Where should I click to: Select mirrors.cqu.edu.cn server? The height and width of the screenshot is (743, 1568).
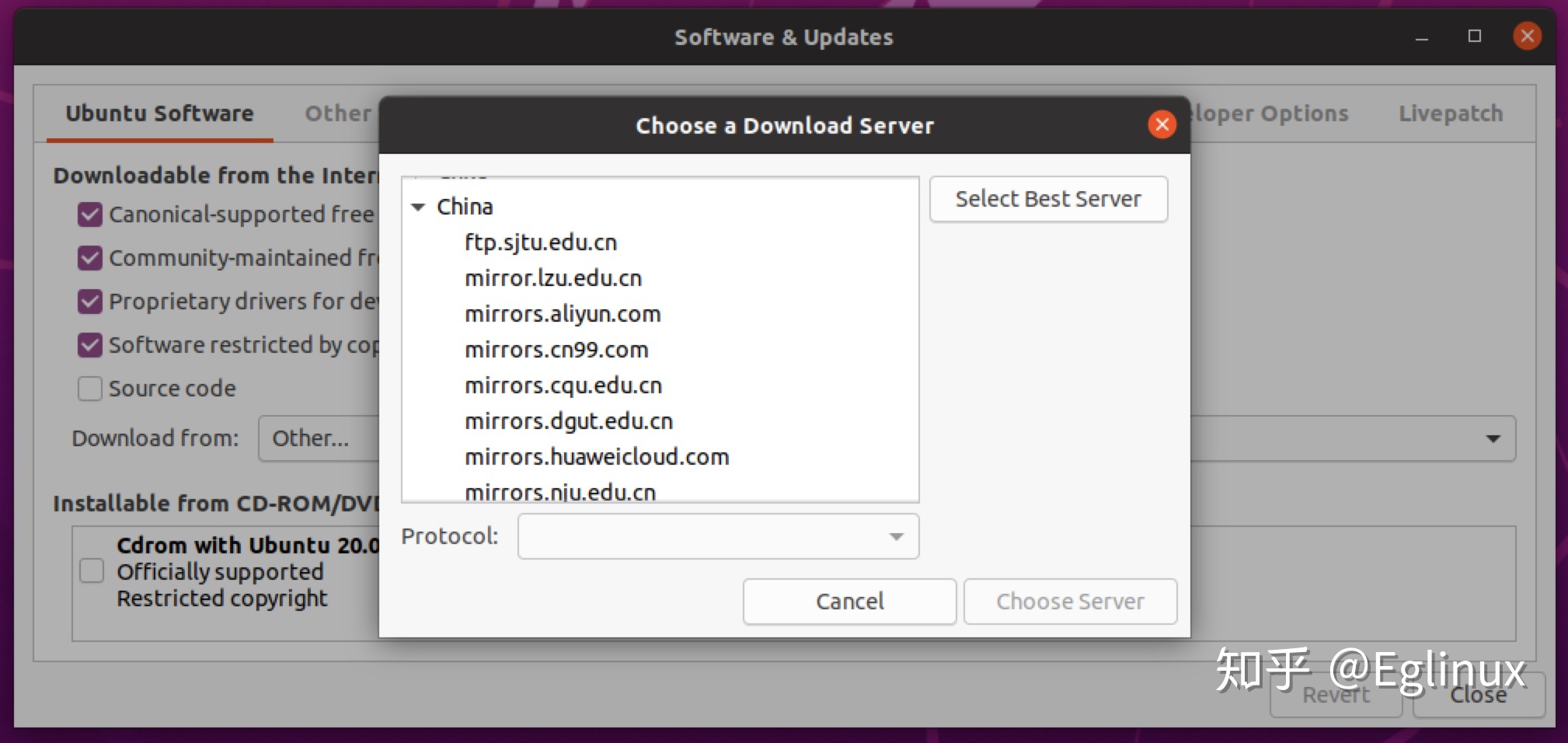click(563, 385)
